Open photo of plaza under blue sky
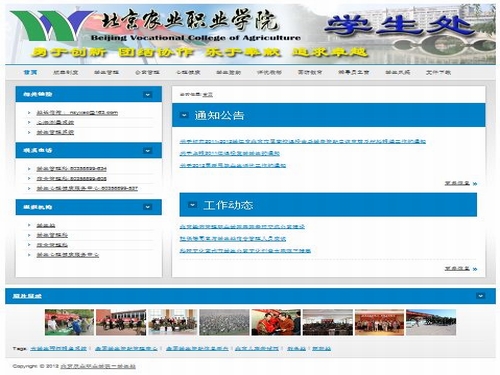The height and width of the screenshot is (375, 500). click(x=431, y=322)
